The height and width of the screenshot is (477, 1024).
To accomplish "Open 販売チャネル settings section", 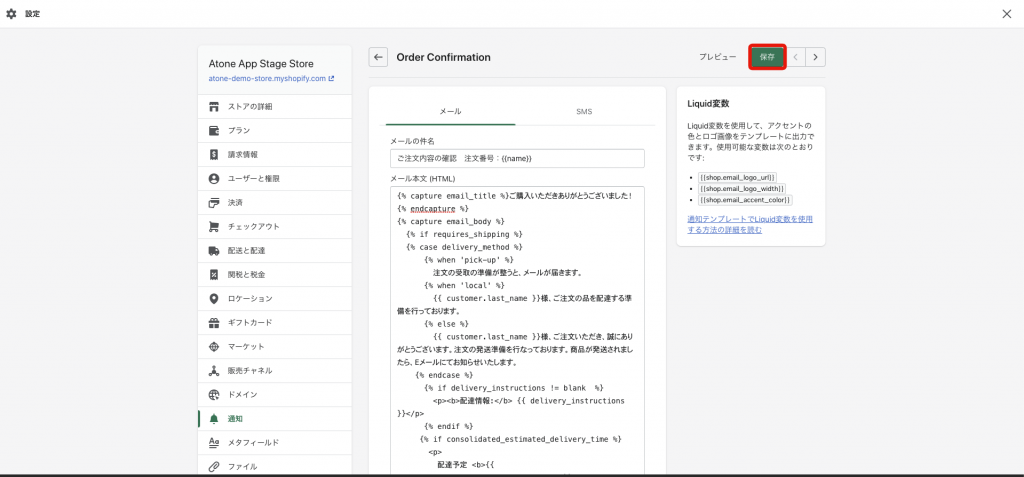I will click(275, 370).
